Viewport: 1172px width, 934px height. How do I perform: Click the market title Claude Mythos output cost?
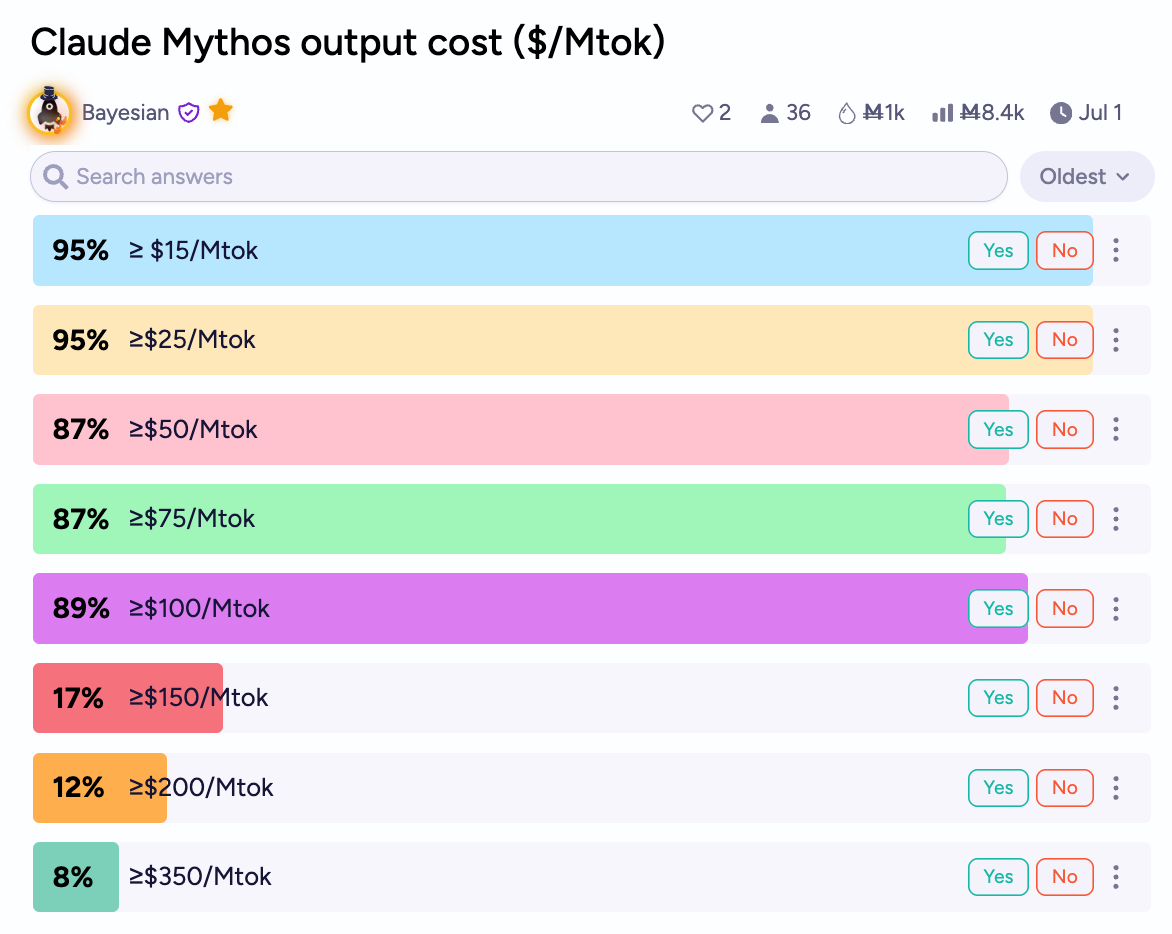pyautogui.click(x=348, y=43)
